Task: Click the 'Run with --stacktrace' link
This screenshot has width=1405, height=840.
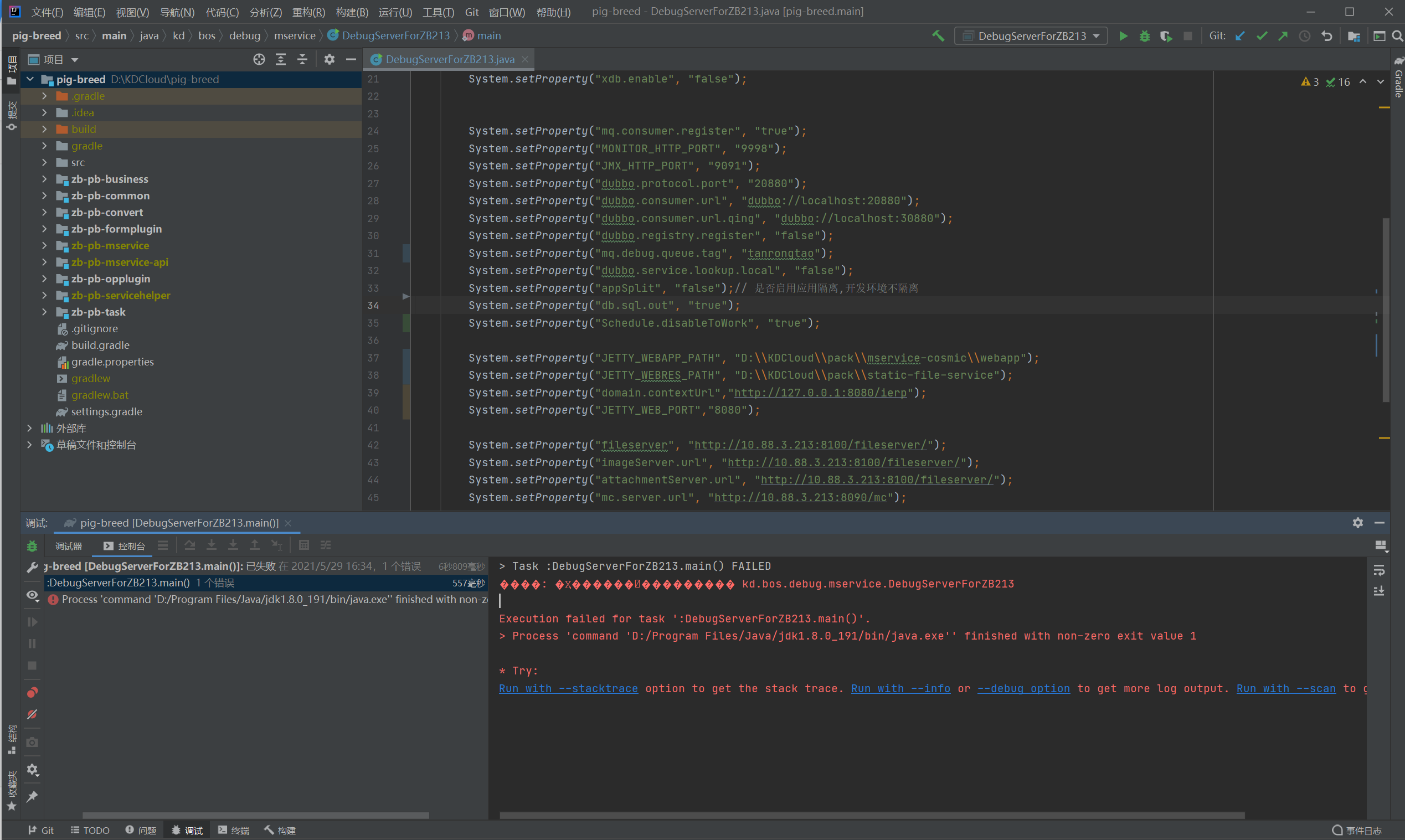Action: click(x=568, y=688)
